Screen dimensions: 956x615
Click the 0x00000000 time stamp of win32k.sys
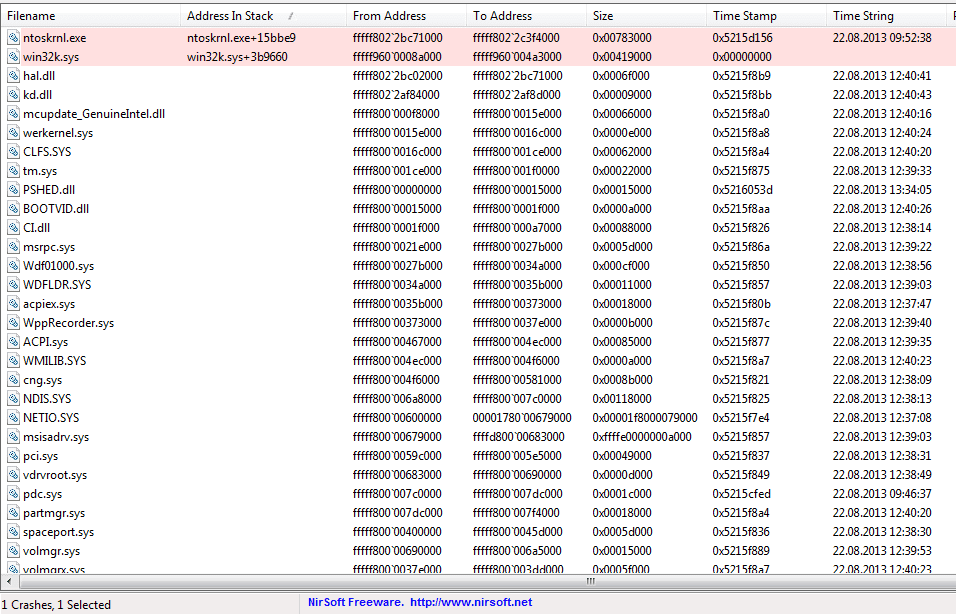coord(741,57)
